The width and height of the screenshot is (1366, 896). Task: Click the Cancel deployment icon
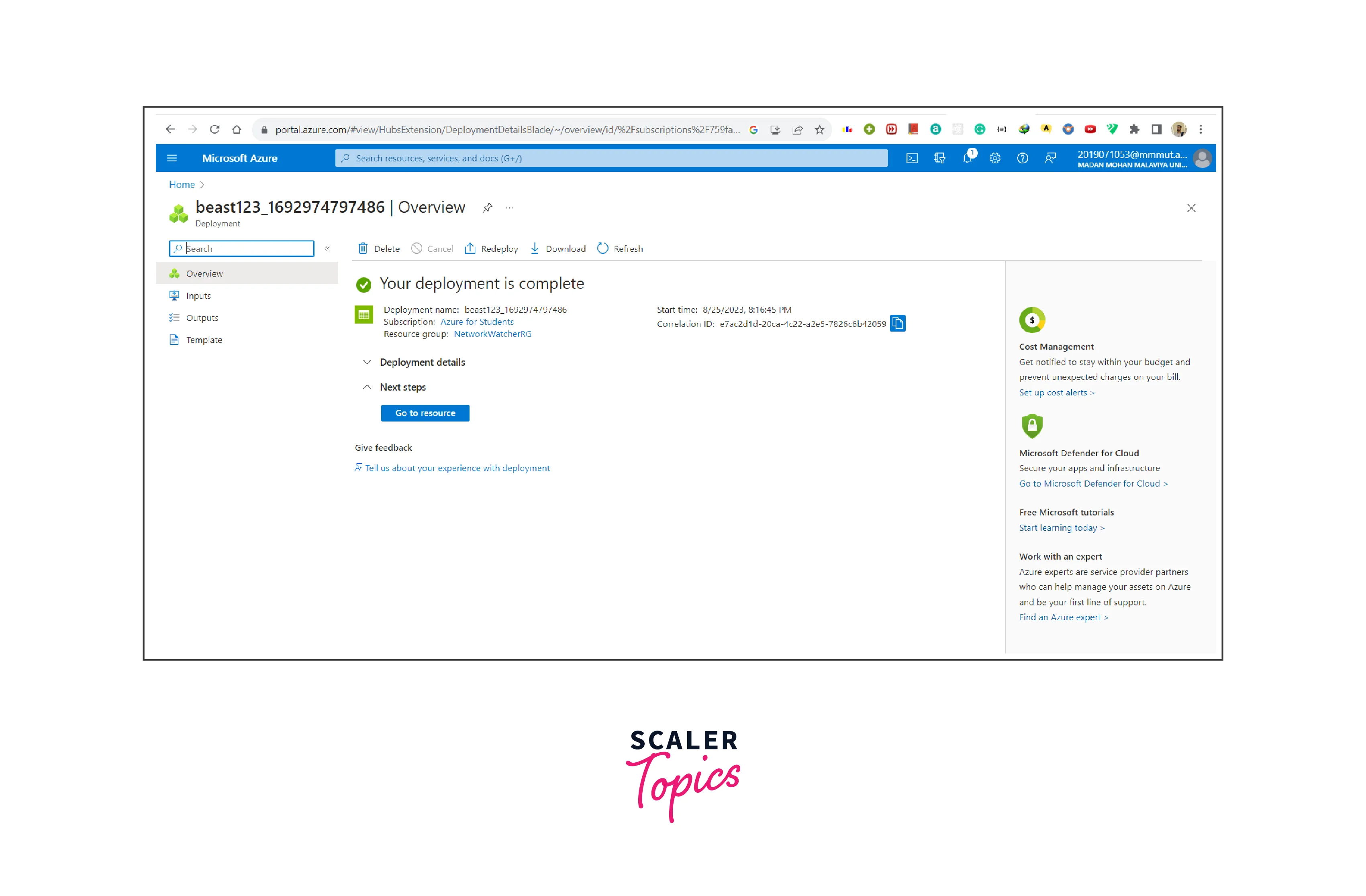click(x=414, y=249)
